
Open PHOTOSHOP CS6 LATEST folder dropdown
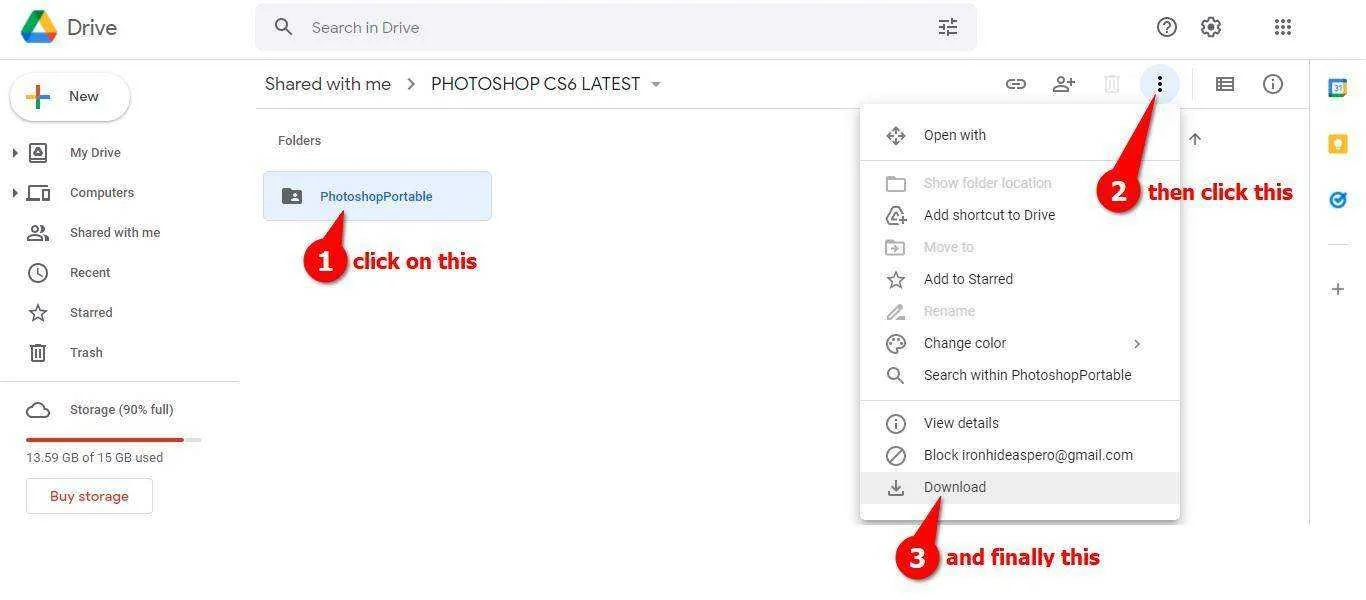point(656,84)
